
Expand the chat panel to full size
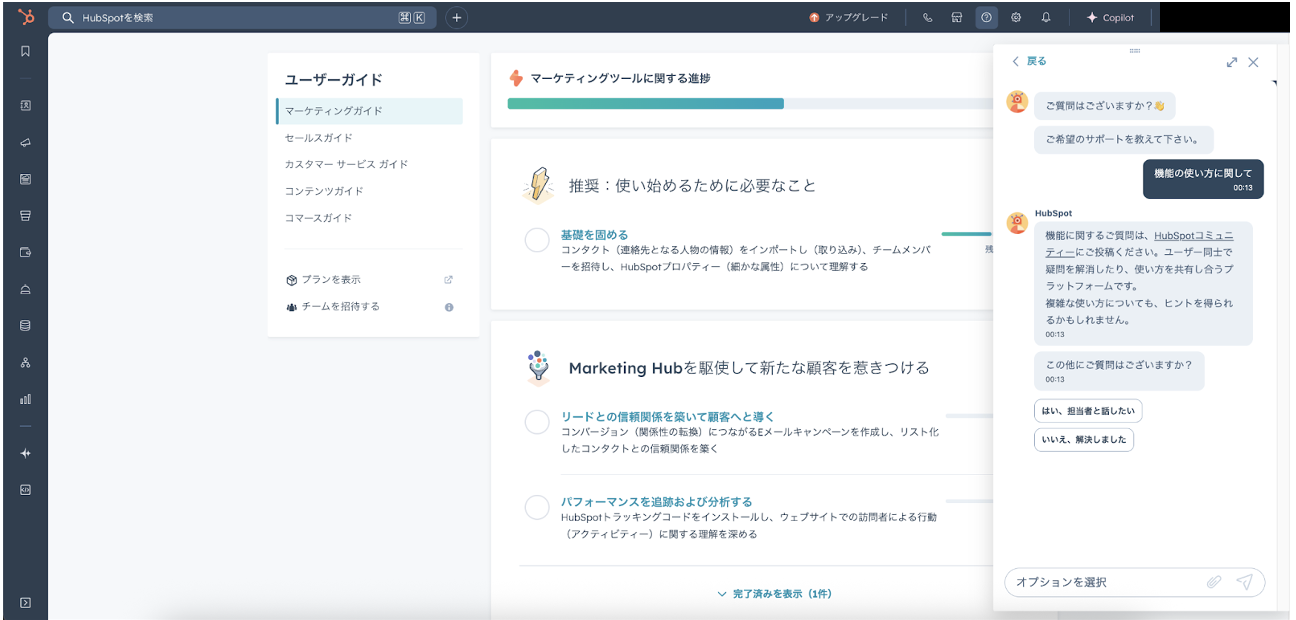coord(1232,62)
